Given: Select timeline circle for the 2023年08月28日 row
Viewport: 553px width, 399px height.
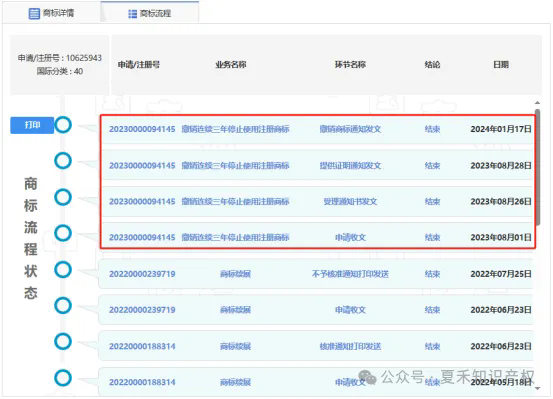Looking at the screenshot, I should 63,161.
